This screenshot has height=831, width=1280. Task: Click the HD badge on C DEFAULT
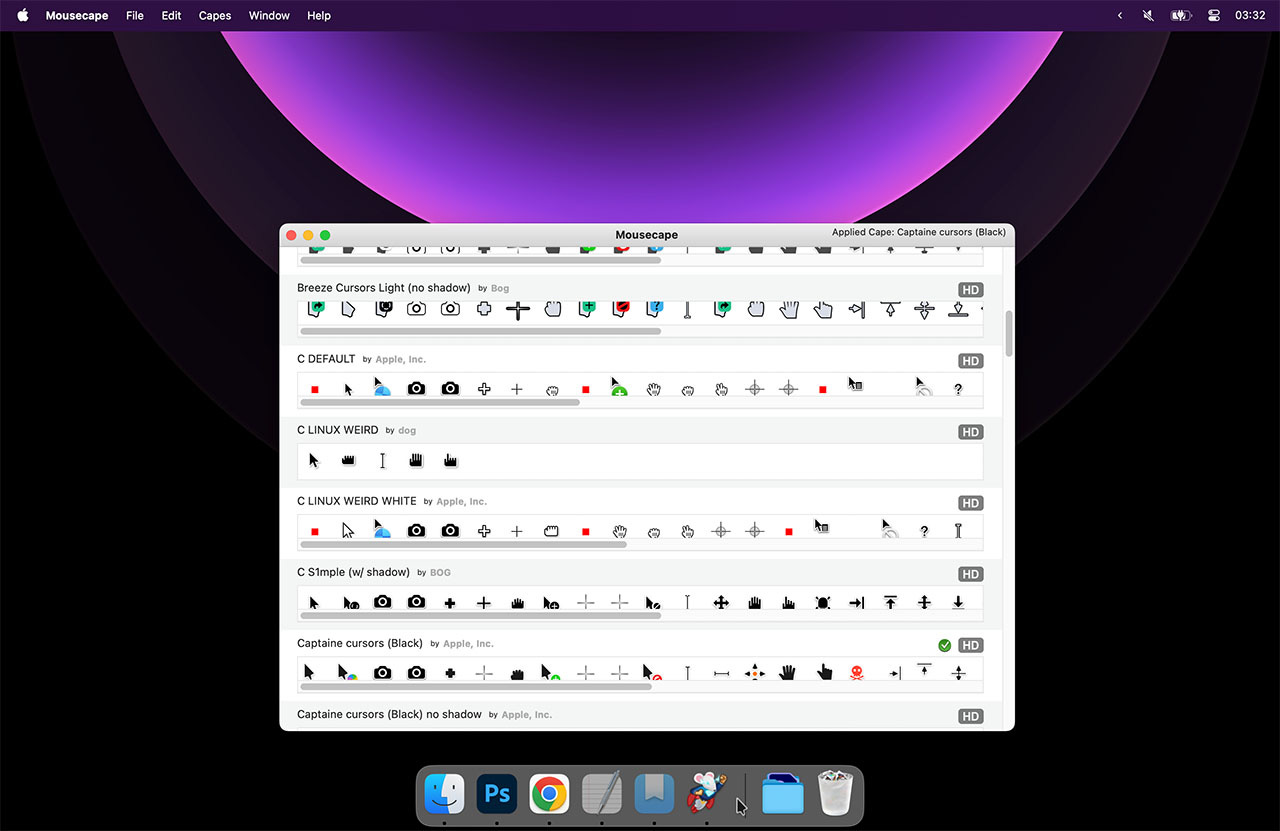pyautogui.click(x=970, y=361)
